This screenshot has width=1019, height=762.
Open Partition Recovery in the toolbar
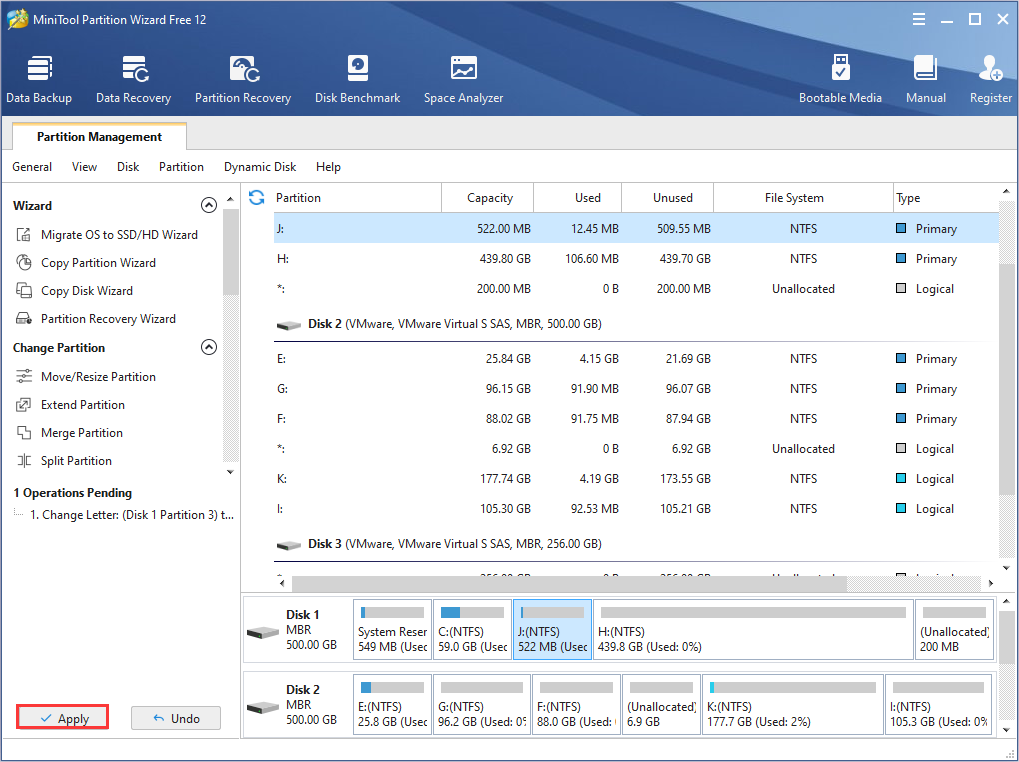(243, 79)
